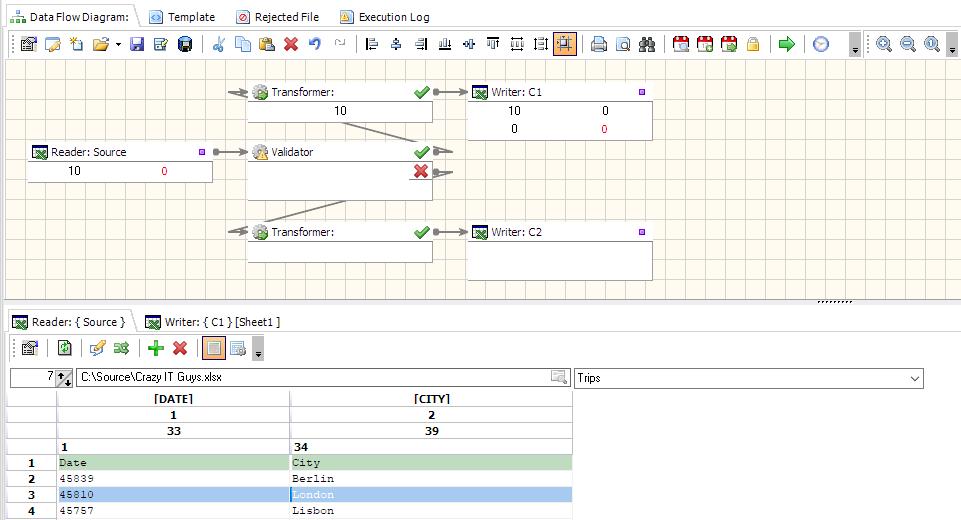Open the Execution Log tab
The width and height of the screenshot is (961, 520).
tap(385, 17)
